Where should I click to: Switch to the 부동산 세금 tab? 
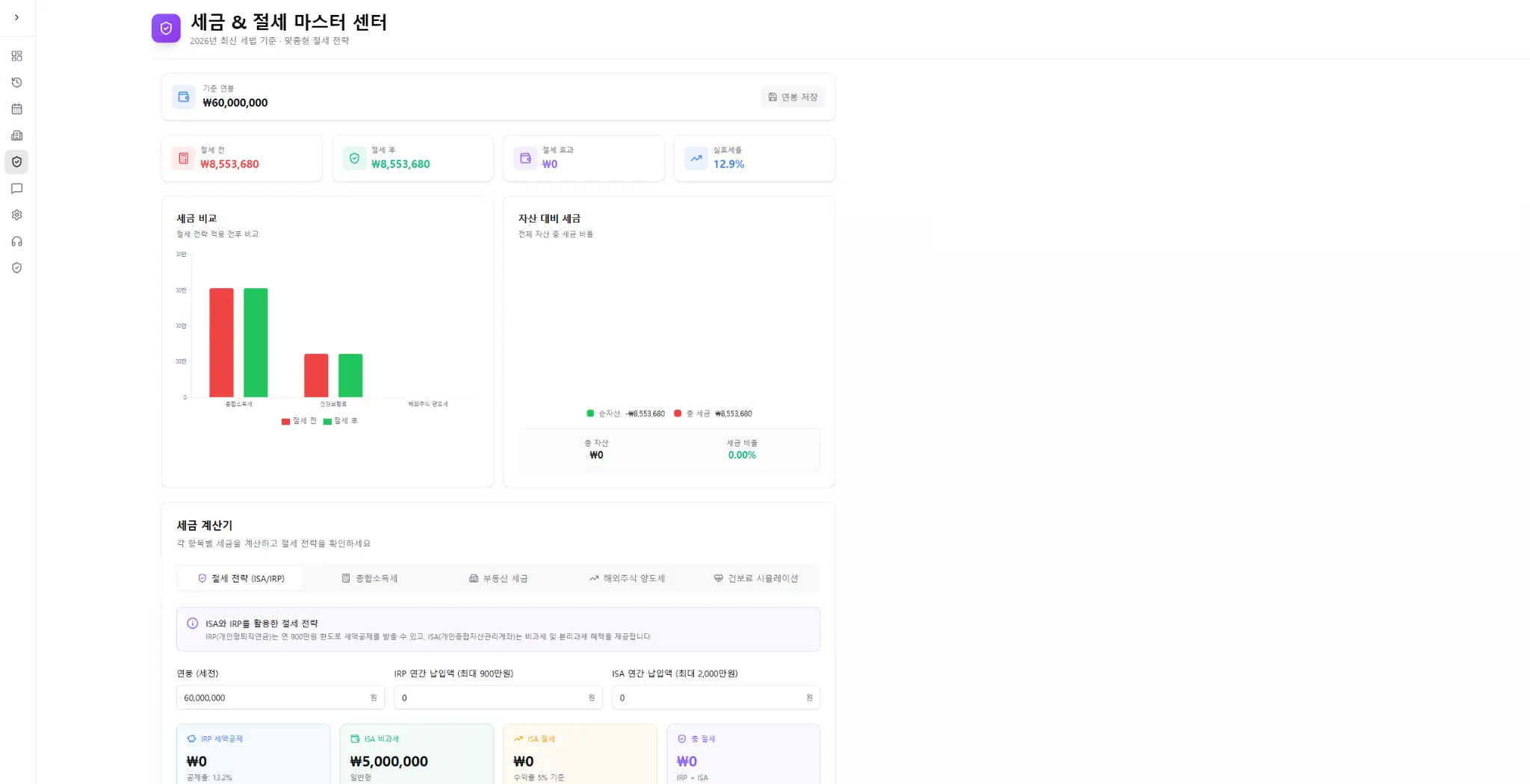tap(498, 579)
